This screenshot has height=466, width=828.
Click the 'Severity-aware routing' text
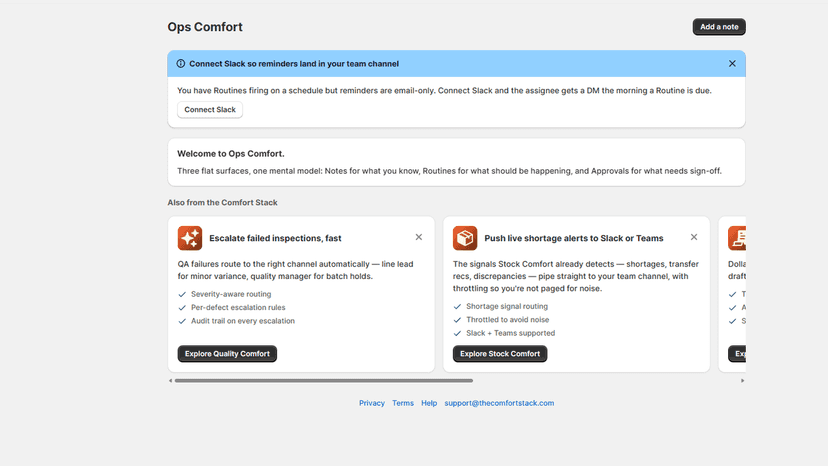231,294
